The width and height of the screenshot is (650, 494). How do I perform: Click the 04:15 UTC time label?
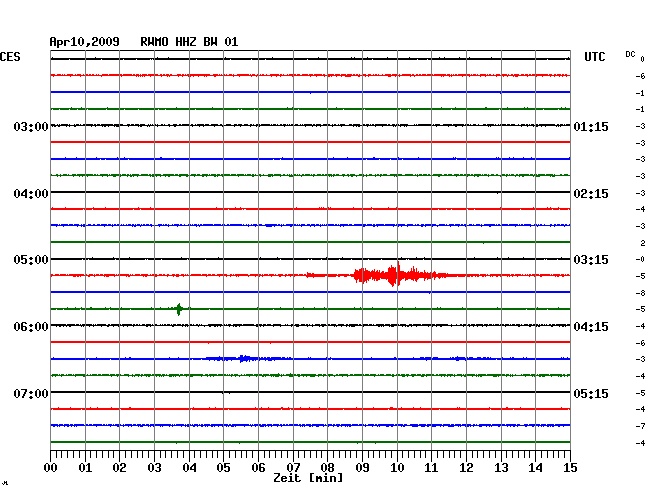(x=591, y=327)
